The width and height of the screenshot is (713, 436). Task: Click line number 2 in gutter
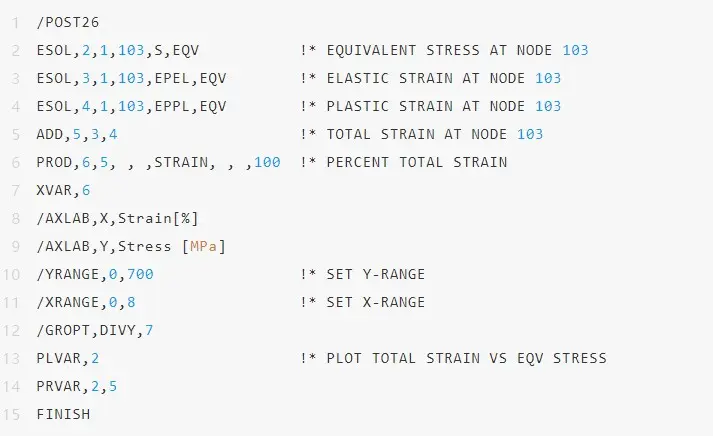tap(15, 50)
